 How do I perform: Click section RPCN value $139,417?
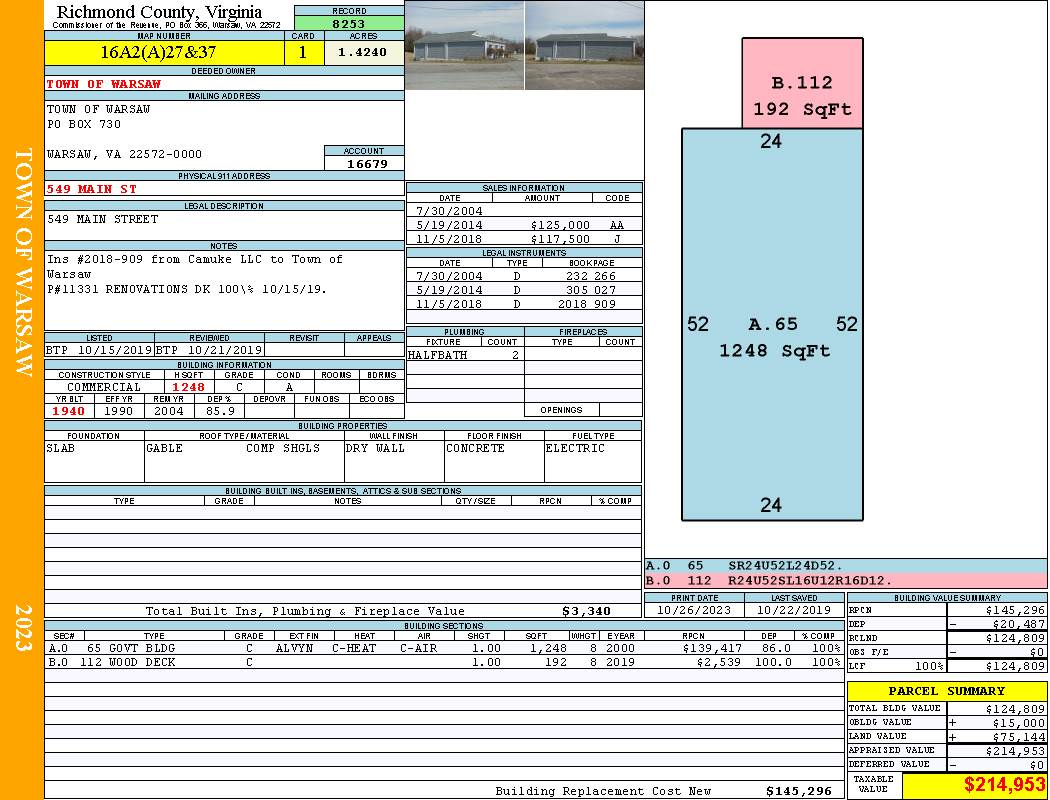[712, 648]
